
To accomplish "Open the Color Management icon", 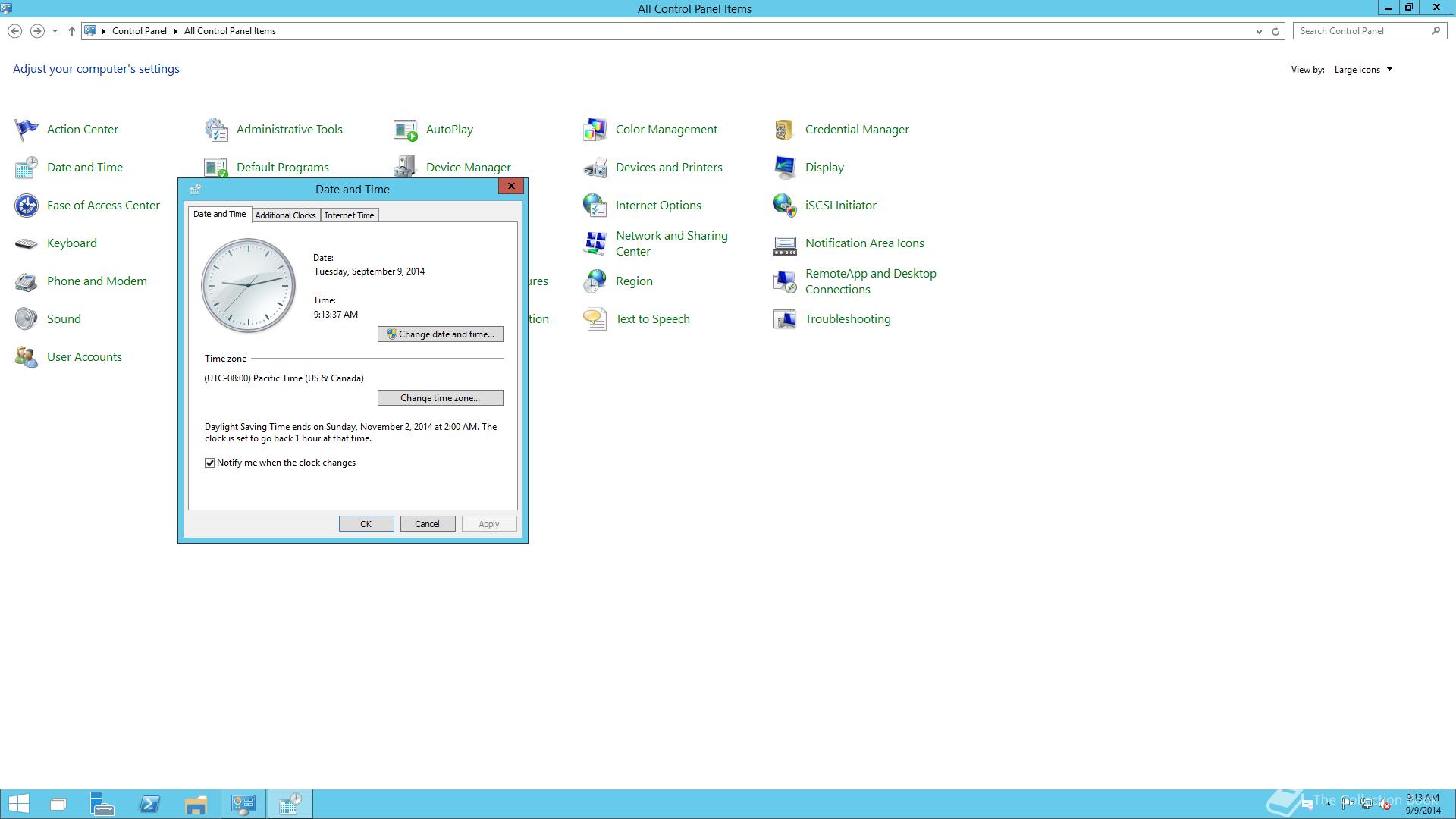I will point(595,130).
